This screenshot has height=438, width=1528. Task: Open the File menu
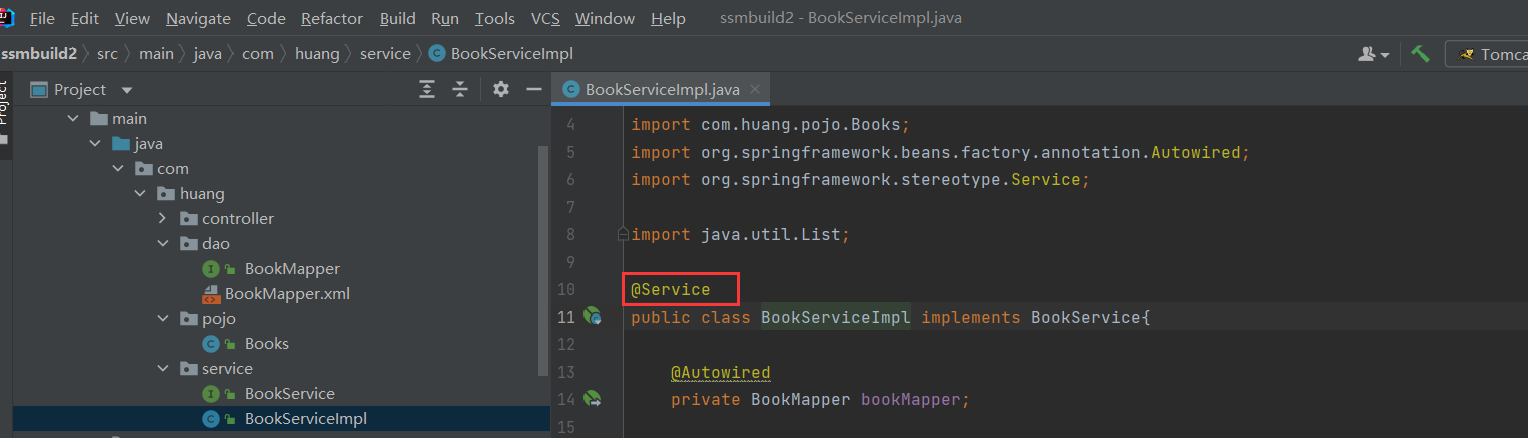coord(42,18)
